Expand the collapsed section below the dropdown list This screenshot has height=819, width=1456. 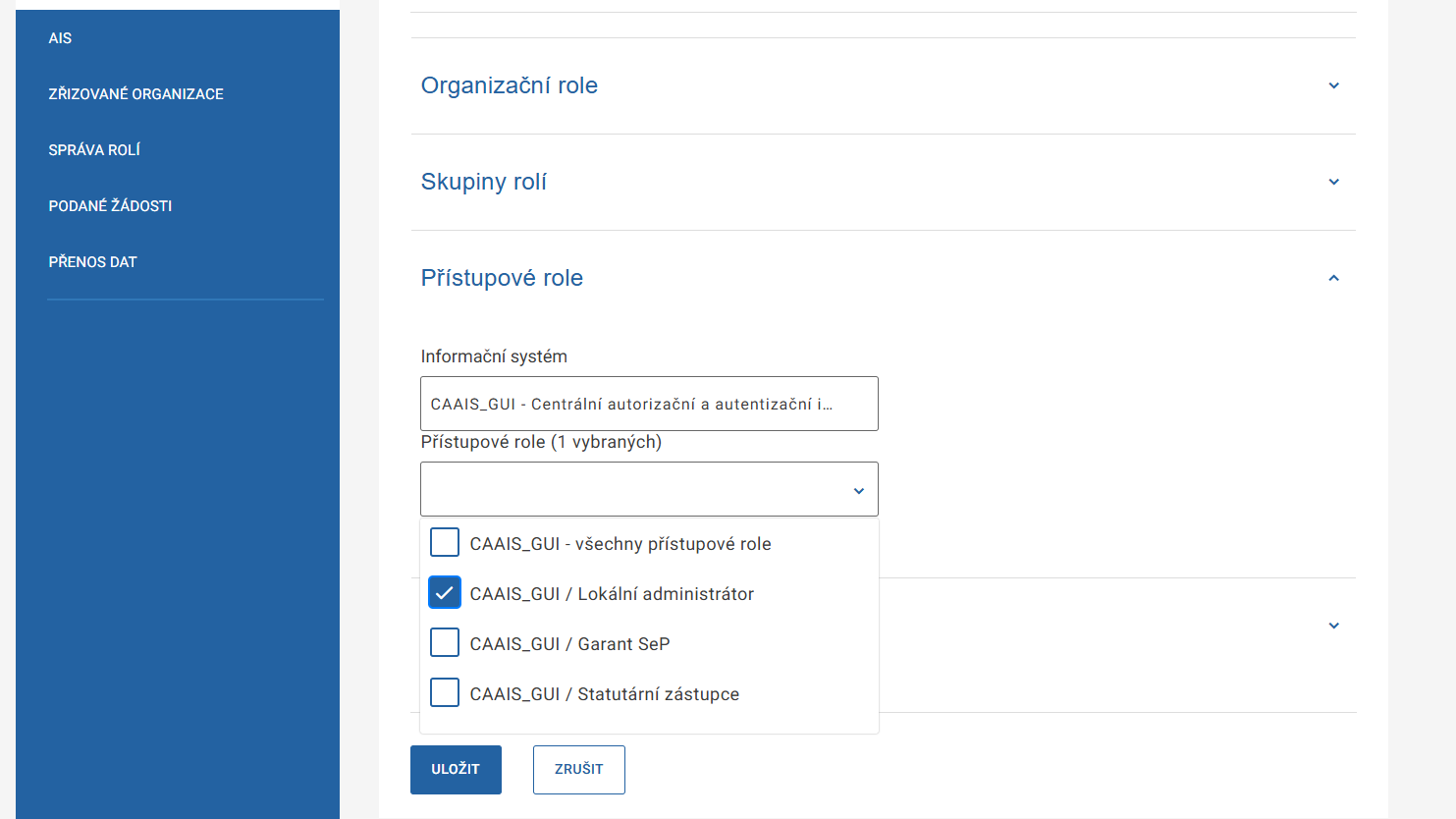tap(1333, 626)
